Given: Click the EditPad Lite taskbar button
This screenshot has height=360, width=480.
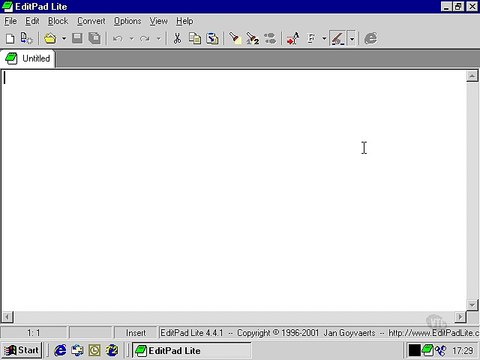Looking at the screenshot, I should point(192,351).
